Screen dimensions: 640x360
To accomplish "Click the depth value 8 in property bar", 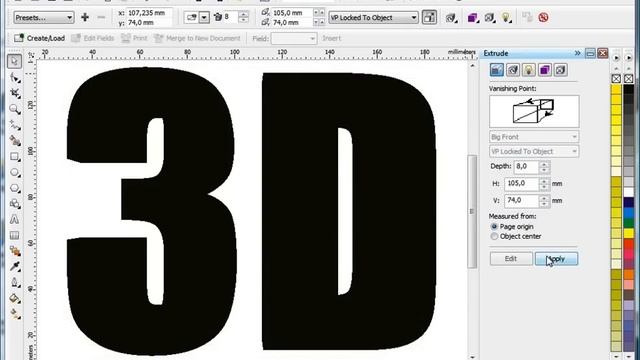I will [231, 17].
